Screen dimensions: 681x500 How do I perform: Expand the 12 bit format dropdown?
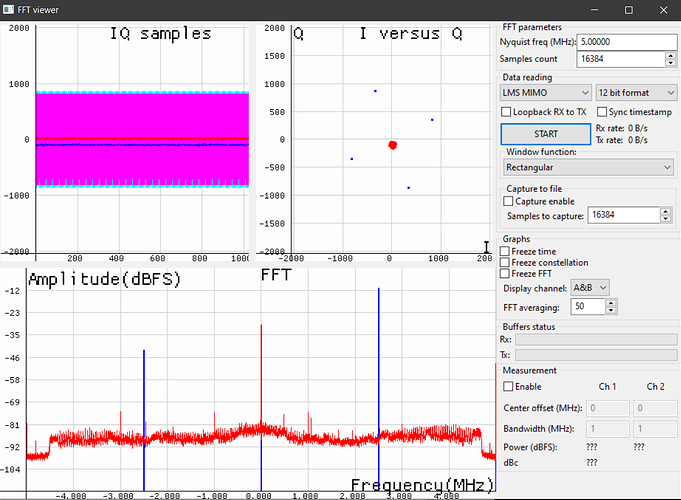[636, 92]
